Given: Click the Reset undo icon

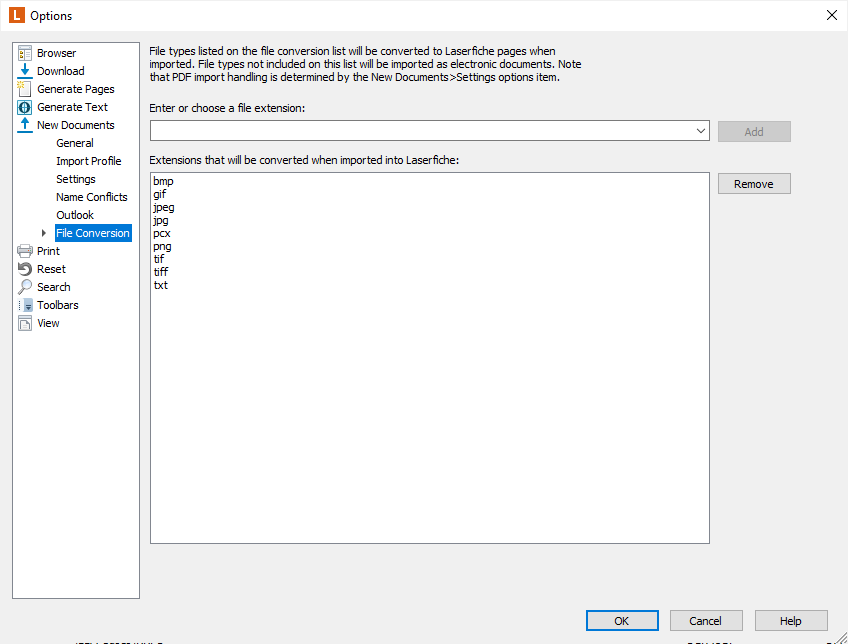Looking at the screenshot, I should pos(25,269).
